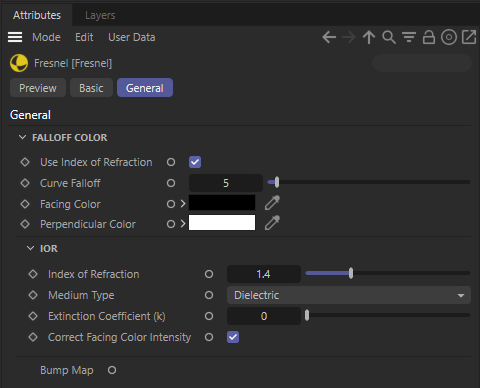Disable Correct Facing Color Intensity checkbox
The width and height of the screenshot is (480, 388).
(x=233, y=337)
